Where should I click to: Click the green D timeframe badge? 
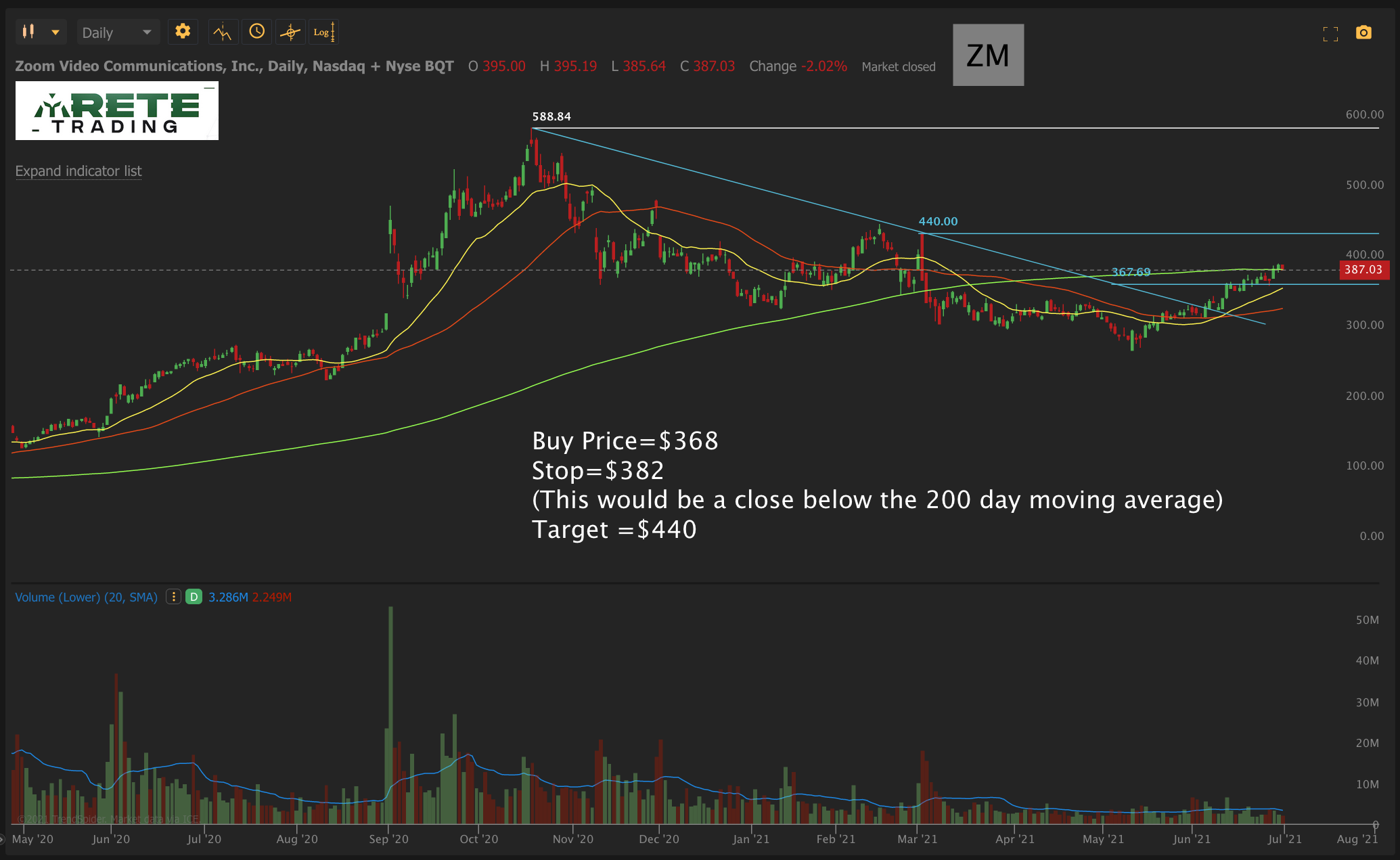[194, 597]
